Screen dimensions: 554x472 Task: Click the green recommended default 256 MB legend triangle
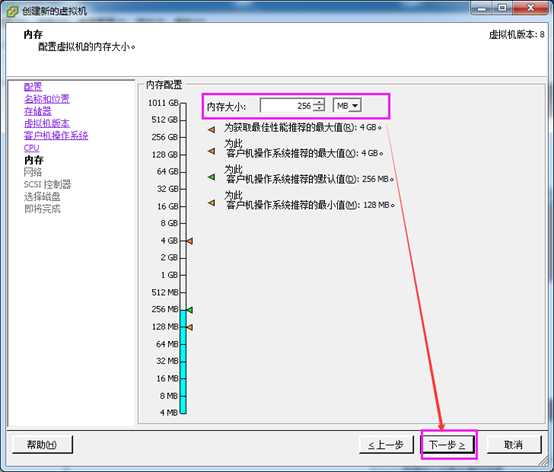click(212, 177)
